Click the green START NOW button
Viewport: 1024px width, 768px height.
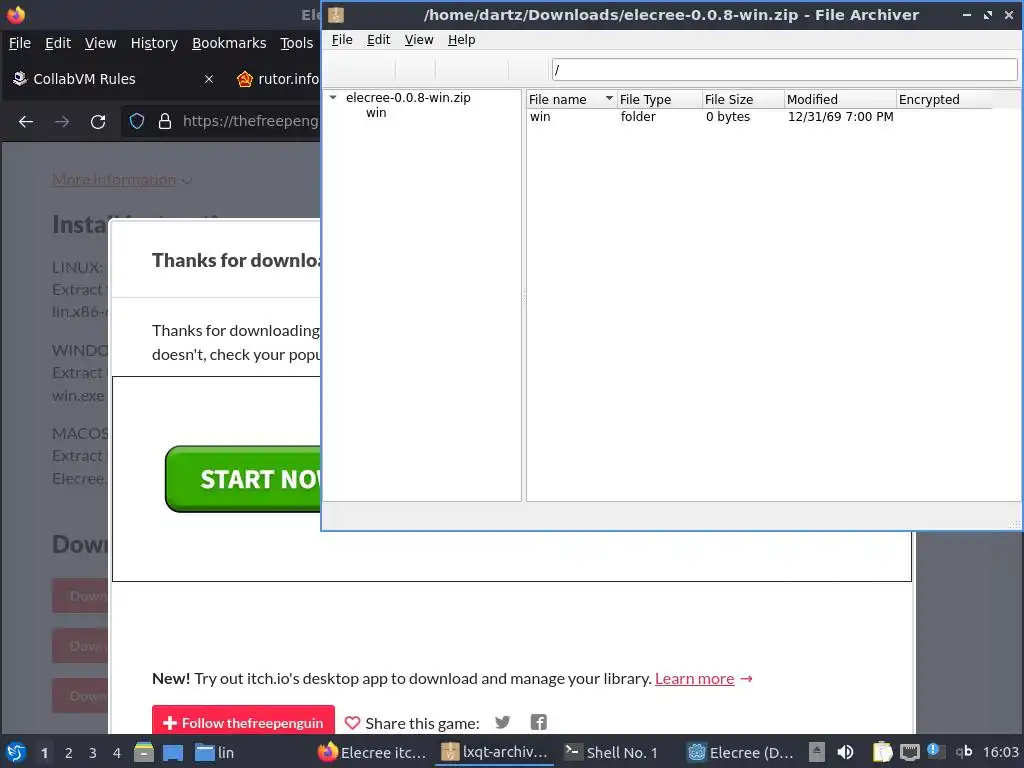coord(243,479)
